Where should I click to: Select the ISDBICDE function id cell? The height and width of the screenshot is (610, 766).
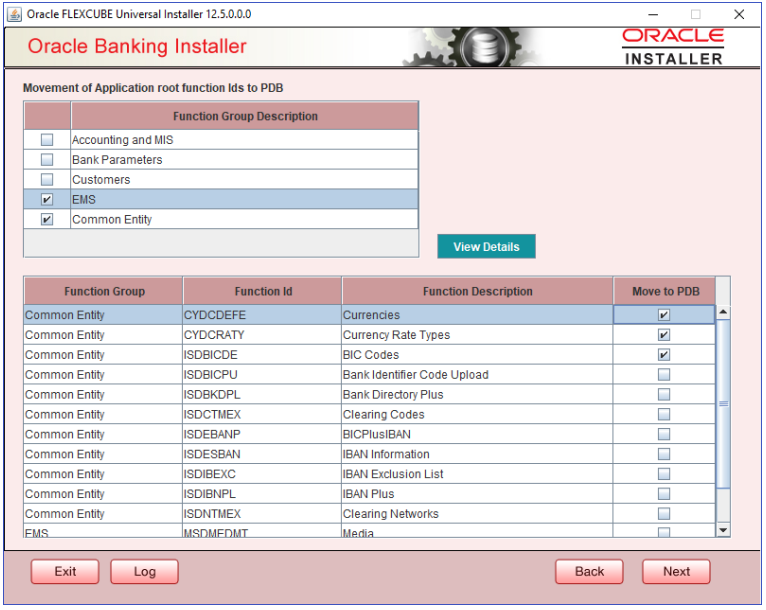point(262,355)
